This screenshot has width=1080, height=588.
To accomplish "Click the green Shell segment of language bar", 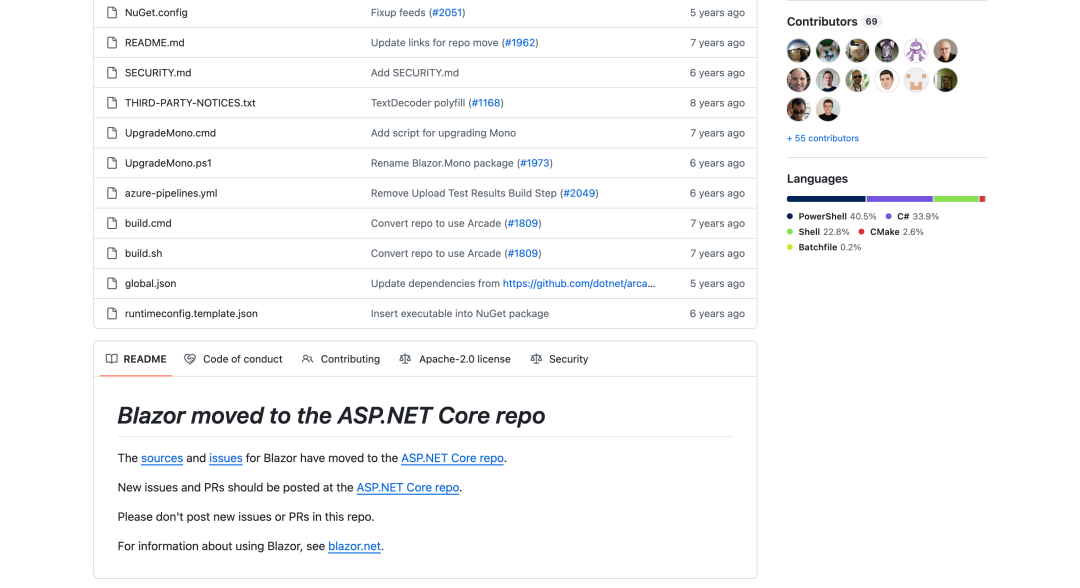I will coord(956,199).
